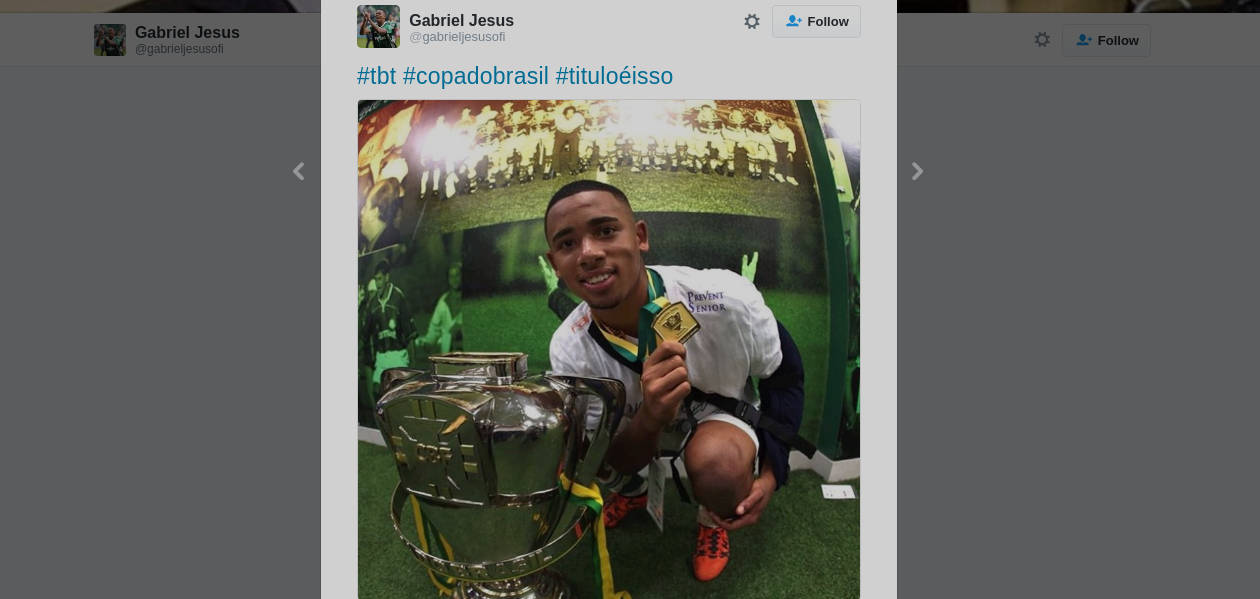
Task: Click the dark overlay right of the modal
Action: [x=1078, y=350]
